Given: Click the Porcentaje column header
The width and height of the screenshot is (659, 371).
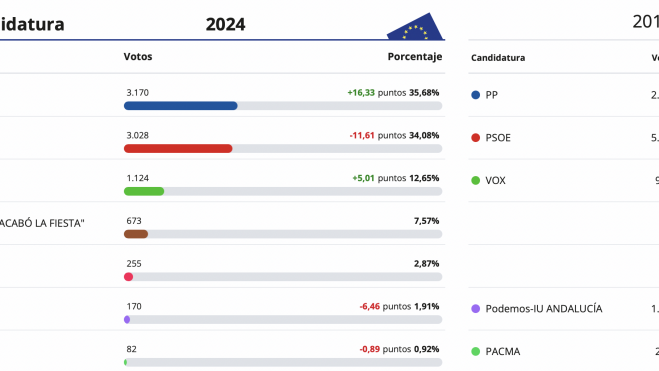Looking at the screenshot, I should point(415,57).
